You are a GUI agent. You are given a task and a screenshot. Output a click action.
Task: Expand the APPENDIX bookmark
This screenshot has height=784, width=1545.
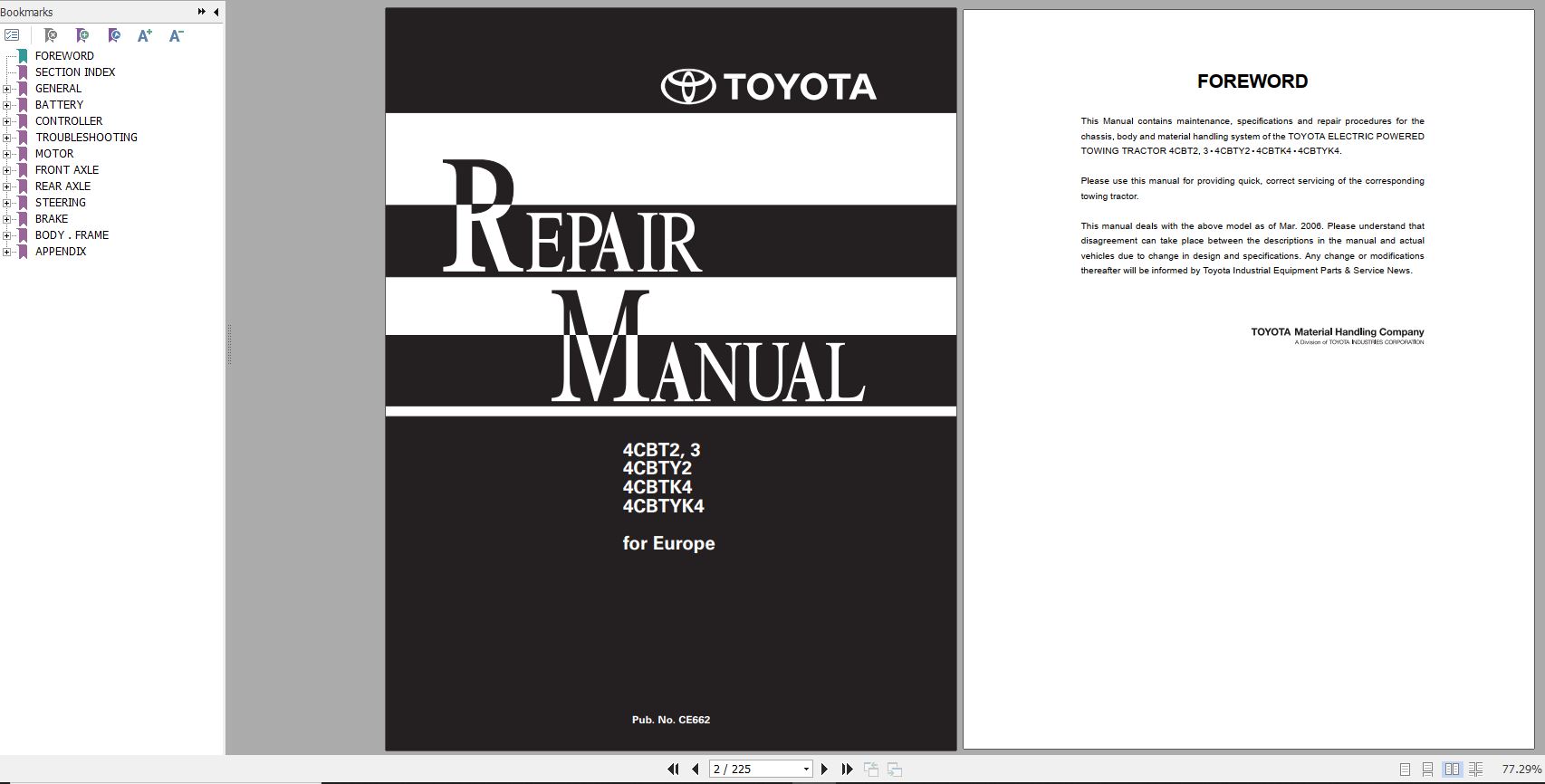pyautogui.click(x=7, y=252)
